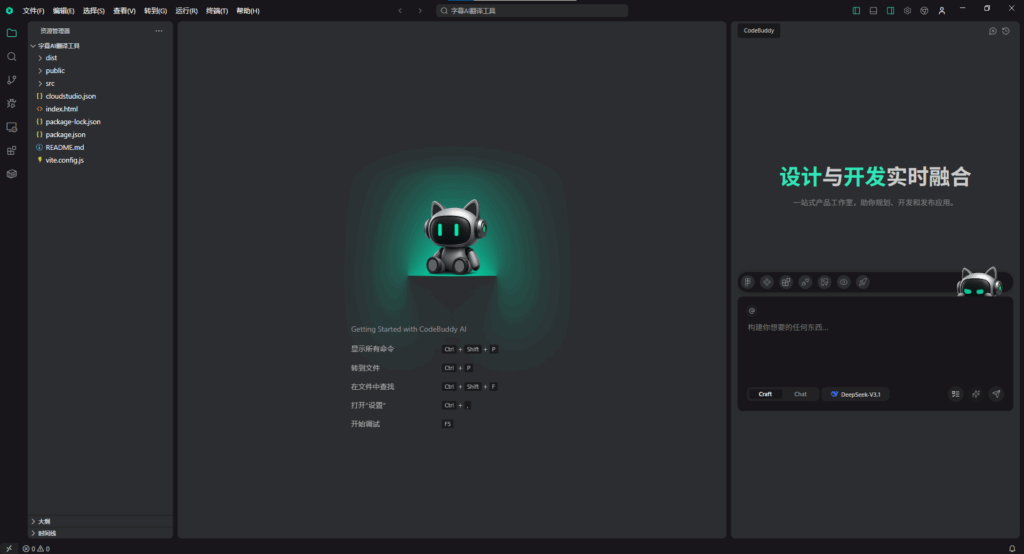Image resolution: width=1024 pixels, height=554 pixels.
Task: Click the errors and warnings status indicator
Action: 35,548
